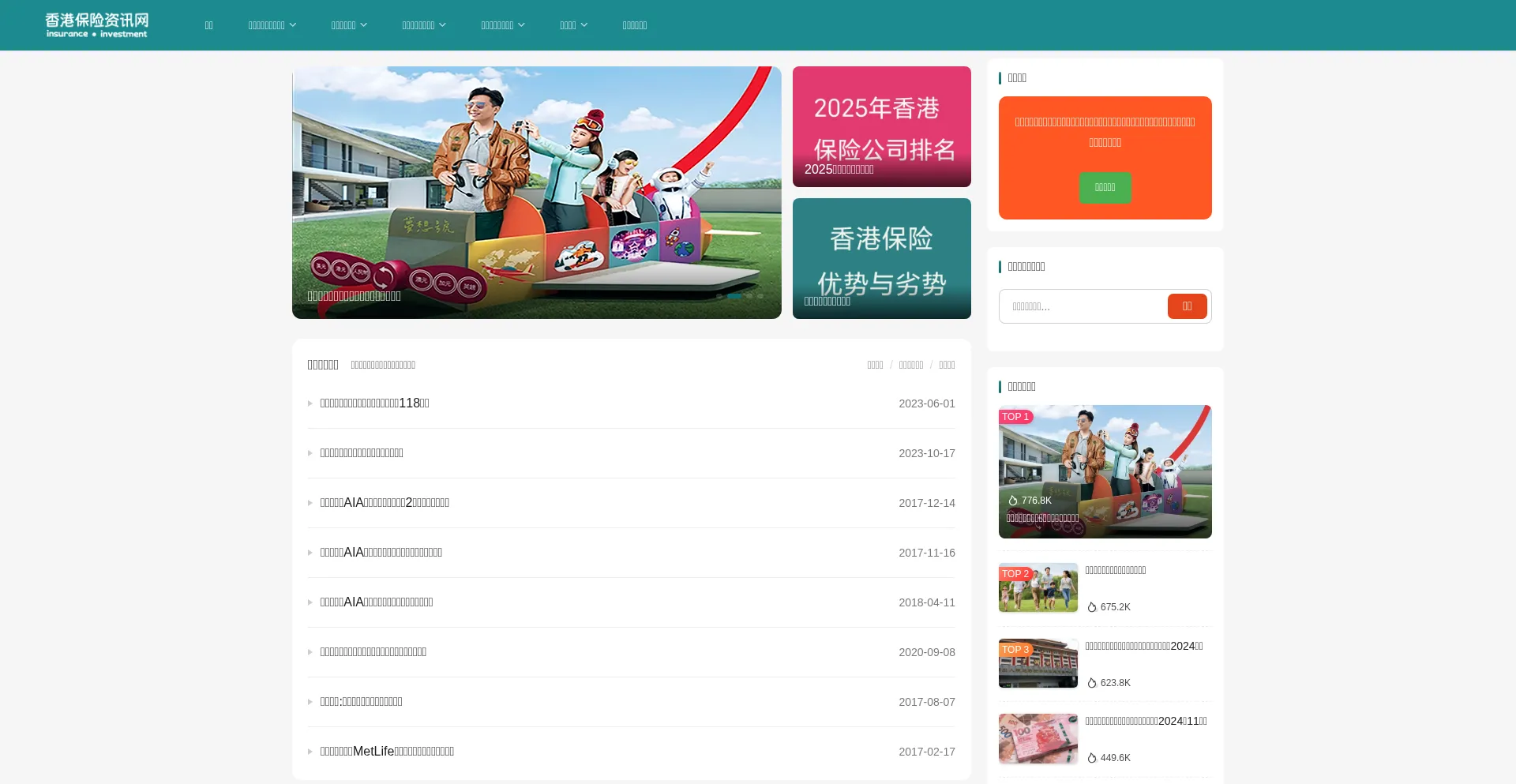Expand the first dropdown menu in navigation bar
This screenshot has height=784, width=1516.
[272, 25]
